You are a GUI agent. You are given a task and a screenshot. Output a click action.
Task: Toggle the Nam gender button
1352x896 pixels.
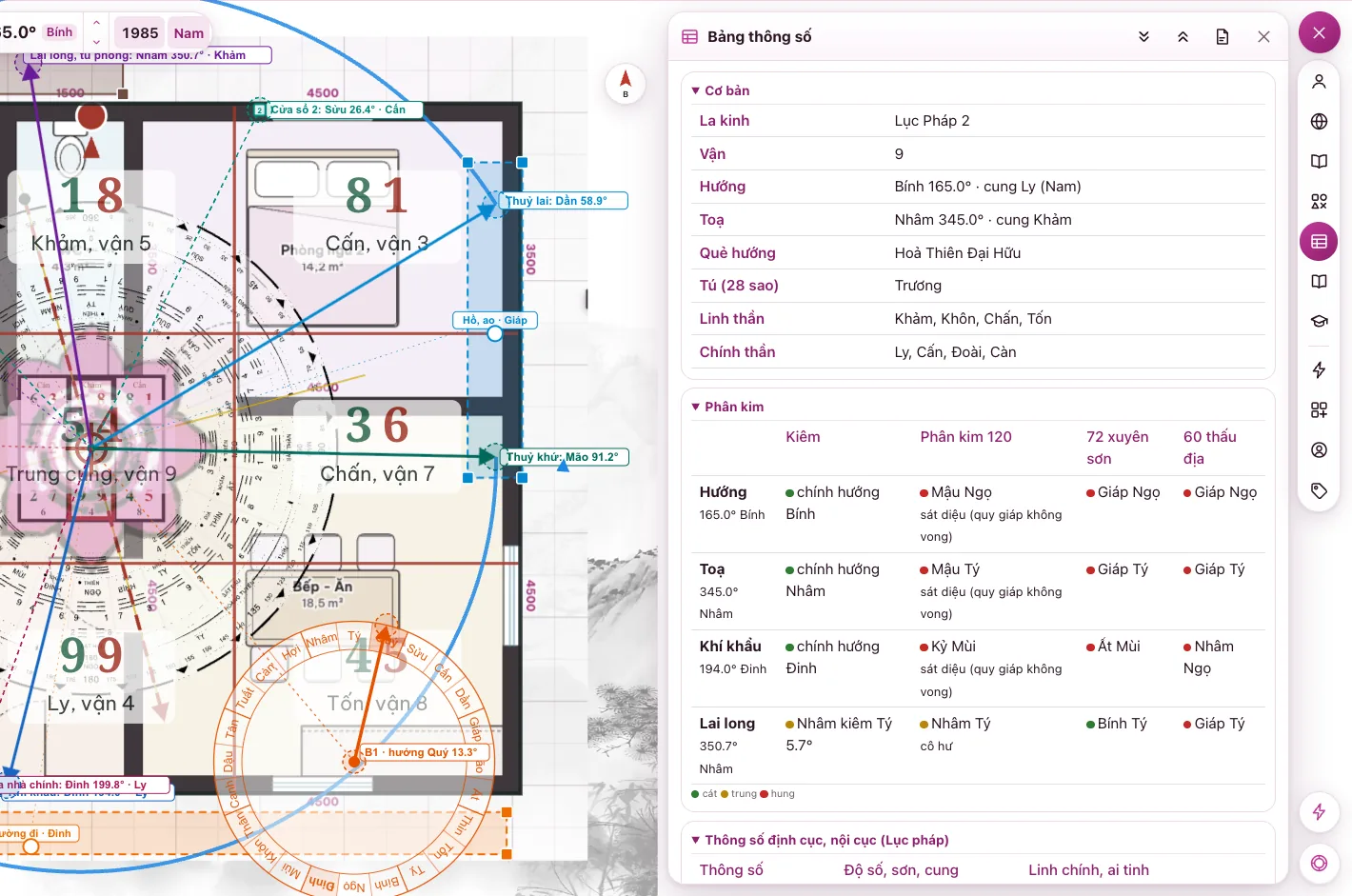click(189, 33)
